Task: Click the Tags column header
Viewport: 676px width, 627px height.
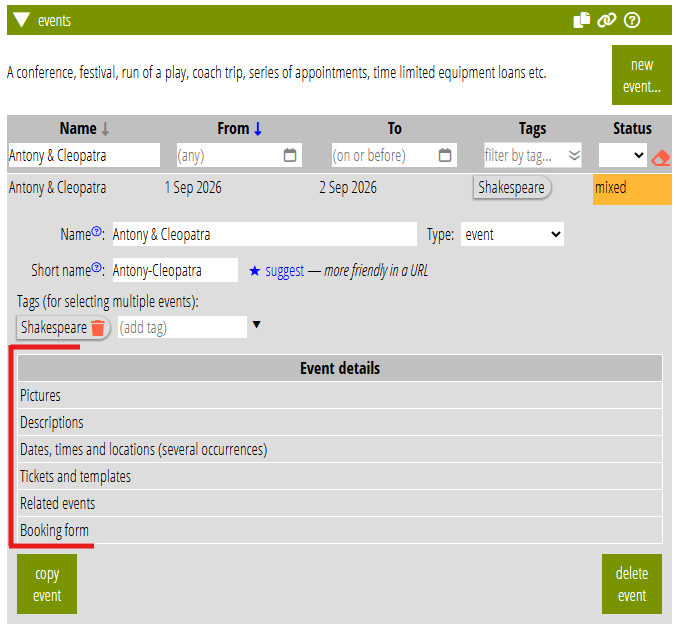Action: (532, 129)
